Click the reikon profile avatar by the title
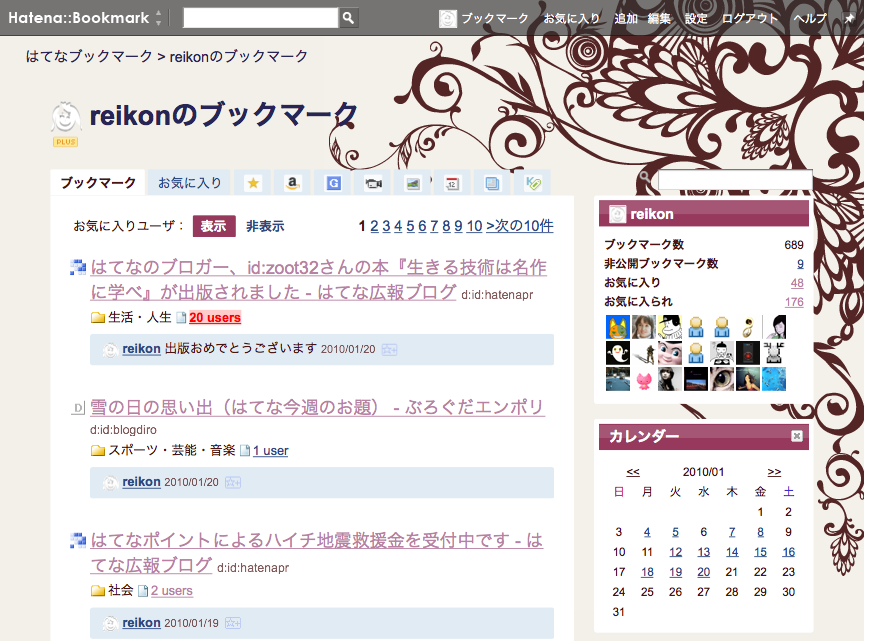878x641 pixels. 66,117
